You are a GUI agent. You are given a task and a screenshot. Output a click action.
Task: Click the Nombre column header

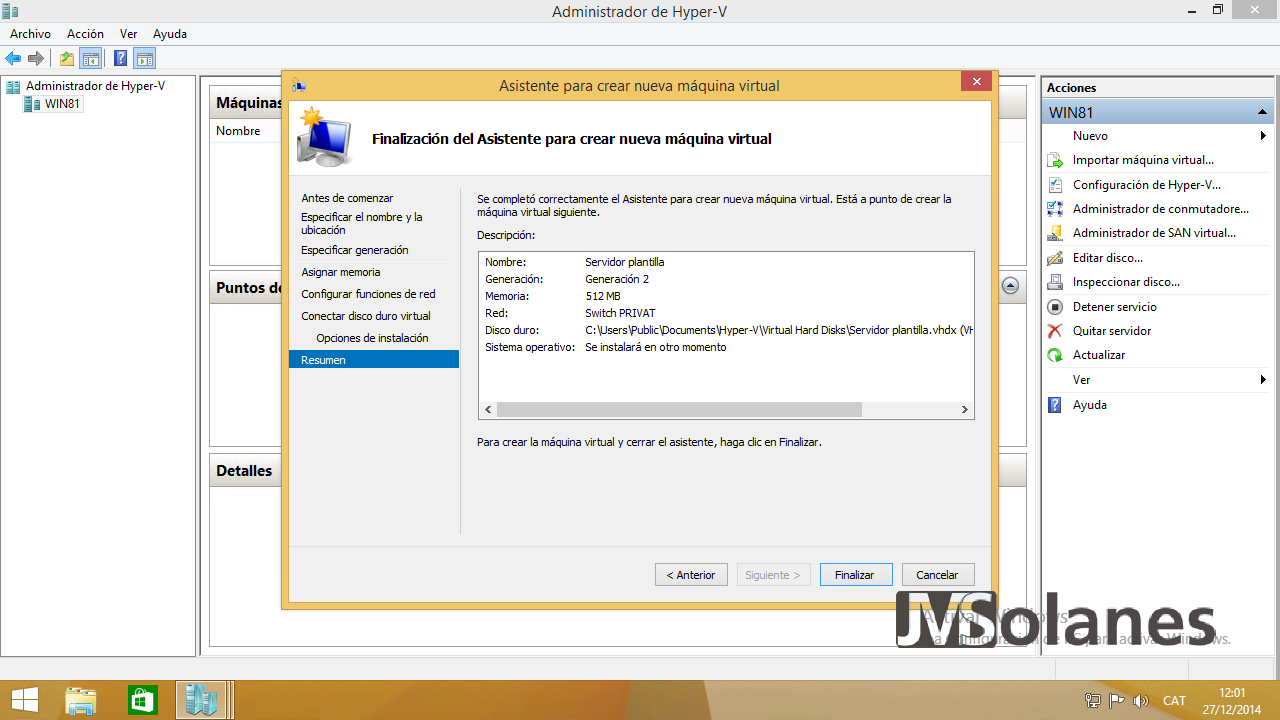click(x=238, y=131)
